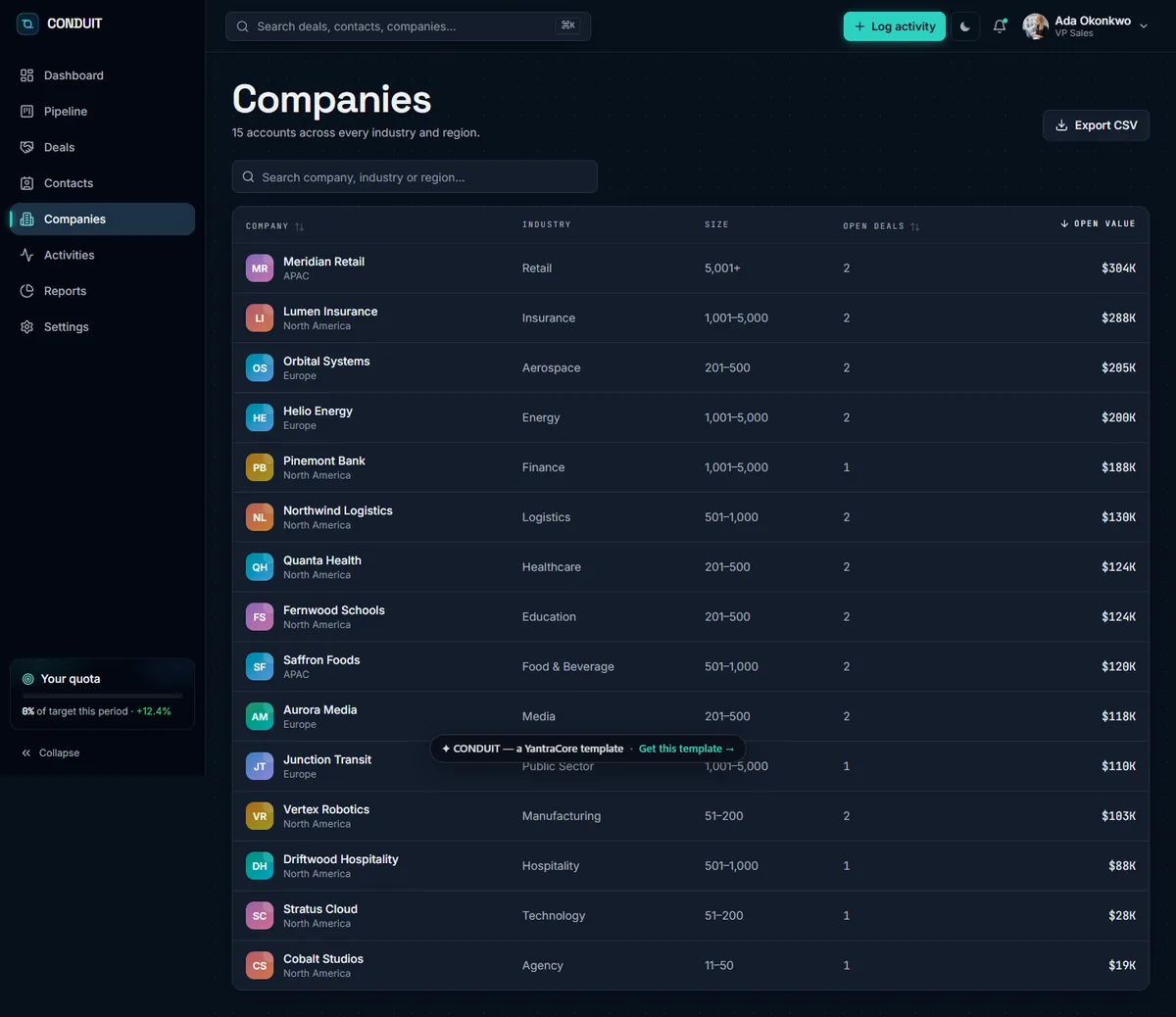Click the $304K open value cell
Image resolution: width=1176 pixels, height=1017 pixels.
(x=1118, y=268)
